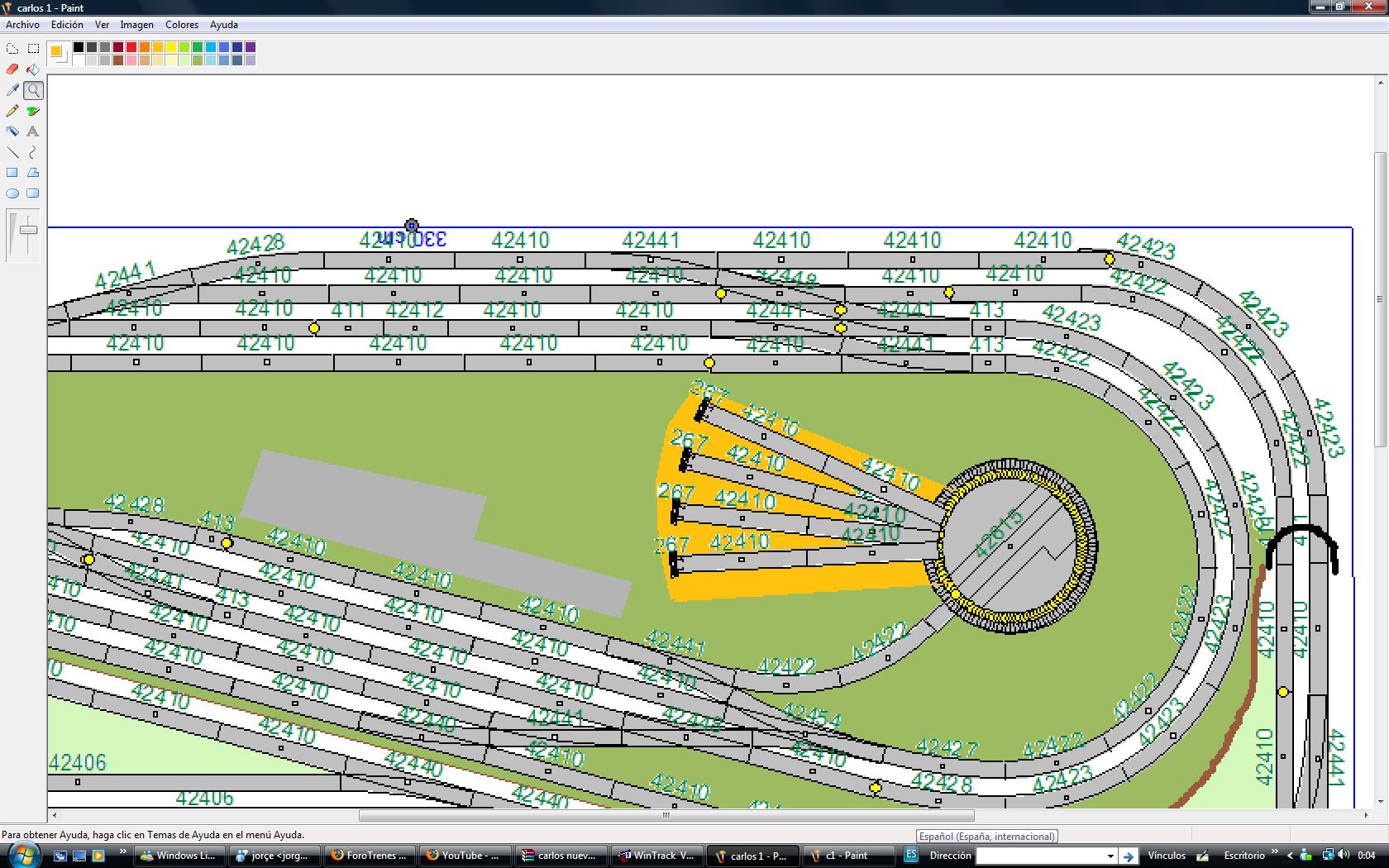Screen dimensions: 1389x868
Task: Open the c1 - Paint taskbar window
Action: [848, 856]
